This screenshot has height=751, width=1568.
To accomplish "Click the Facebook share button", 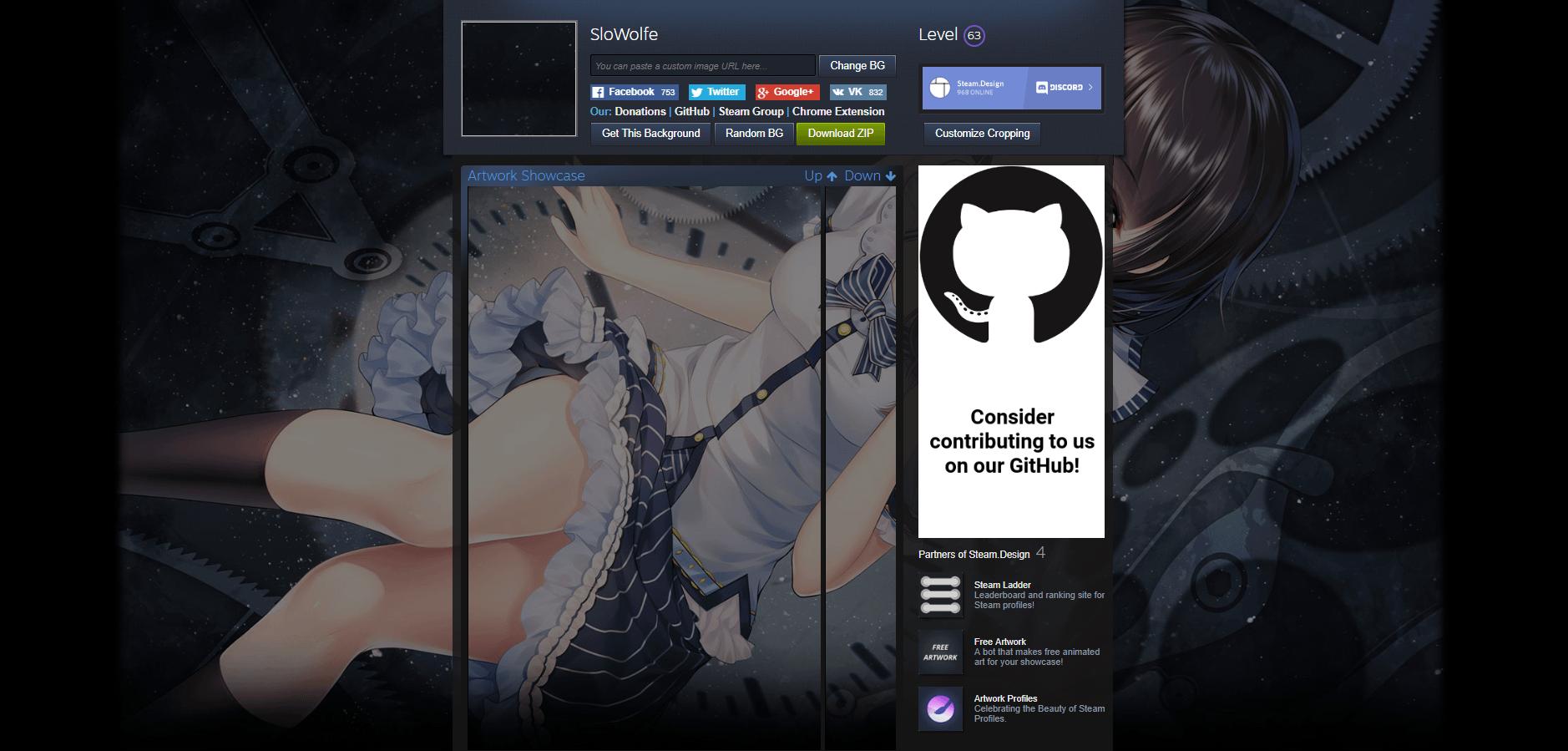I will [x=634, y=92].
